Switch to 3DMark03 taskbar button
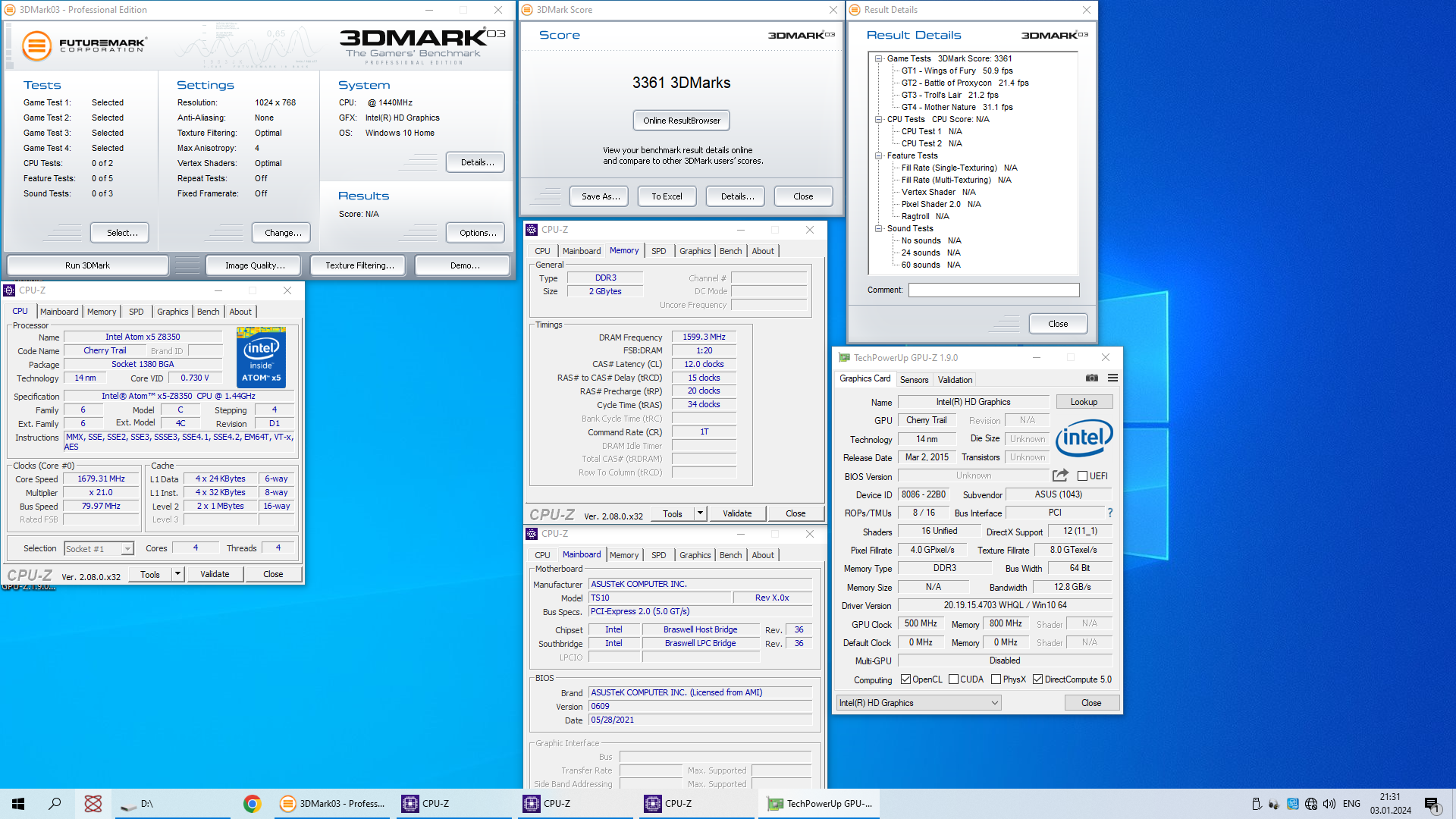The image size is (1456, 819). [332, 804]
